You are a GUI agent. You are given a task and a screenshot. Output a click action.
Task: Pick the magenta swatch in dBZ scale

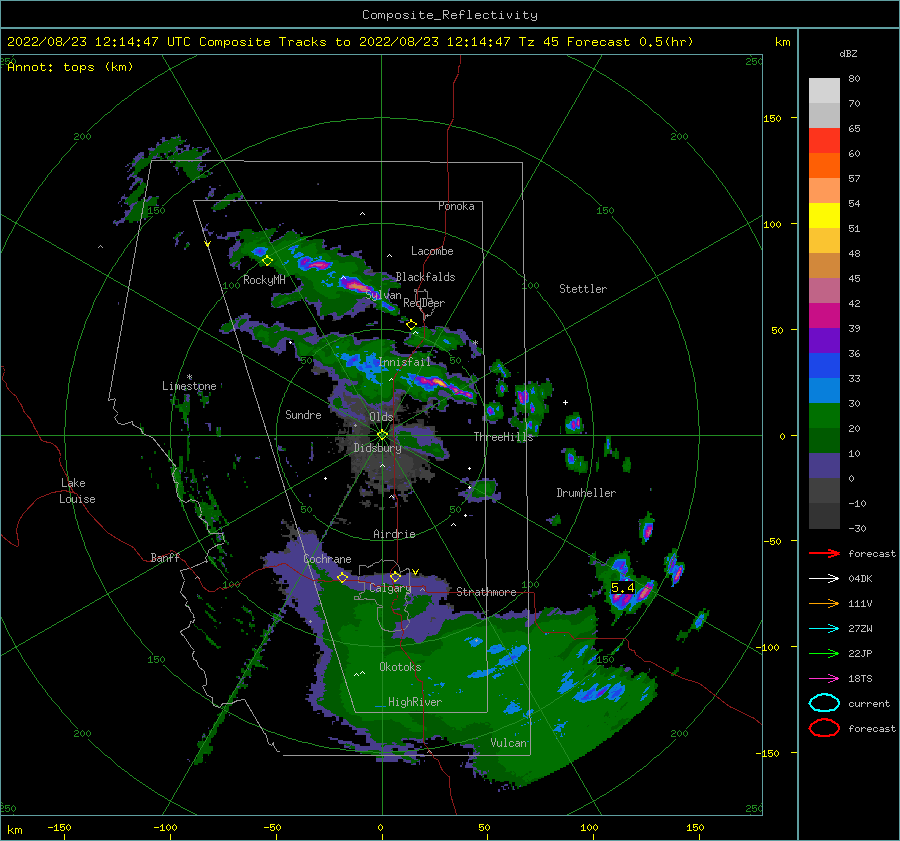coord(824,316)
